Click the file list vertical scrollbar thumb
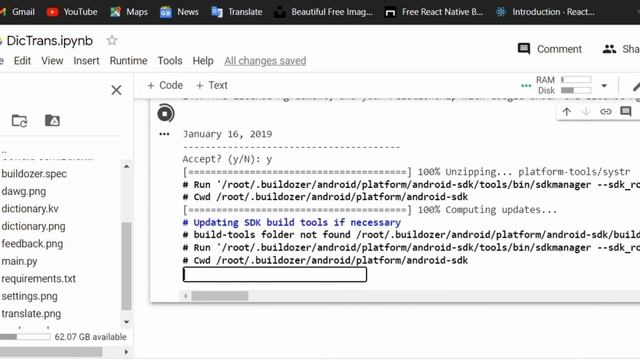Viewport: 640px width, 360px height. [x=127, y=266]
